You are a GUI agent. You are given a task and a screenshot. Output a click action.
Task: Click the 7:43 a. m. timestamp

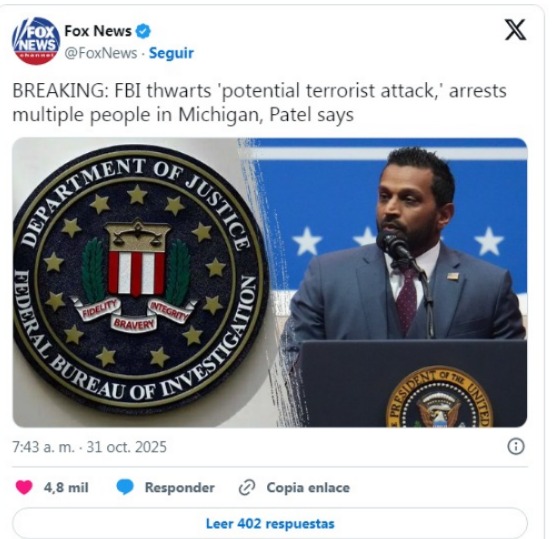tap(44, 447)
